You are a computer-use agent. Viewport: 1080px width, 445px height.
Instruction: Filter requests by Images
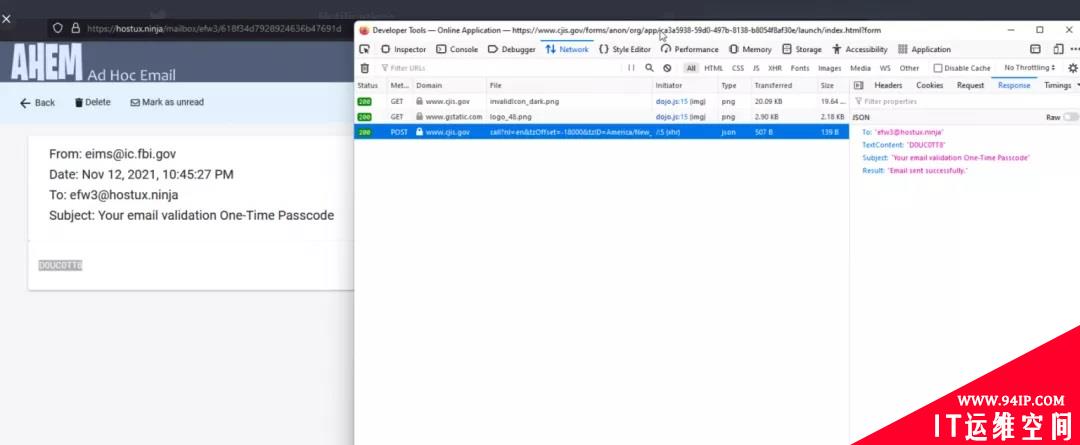(829, 68)
